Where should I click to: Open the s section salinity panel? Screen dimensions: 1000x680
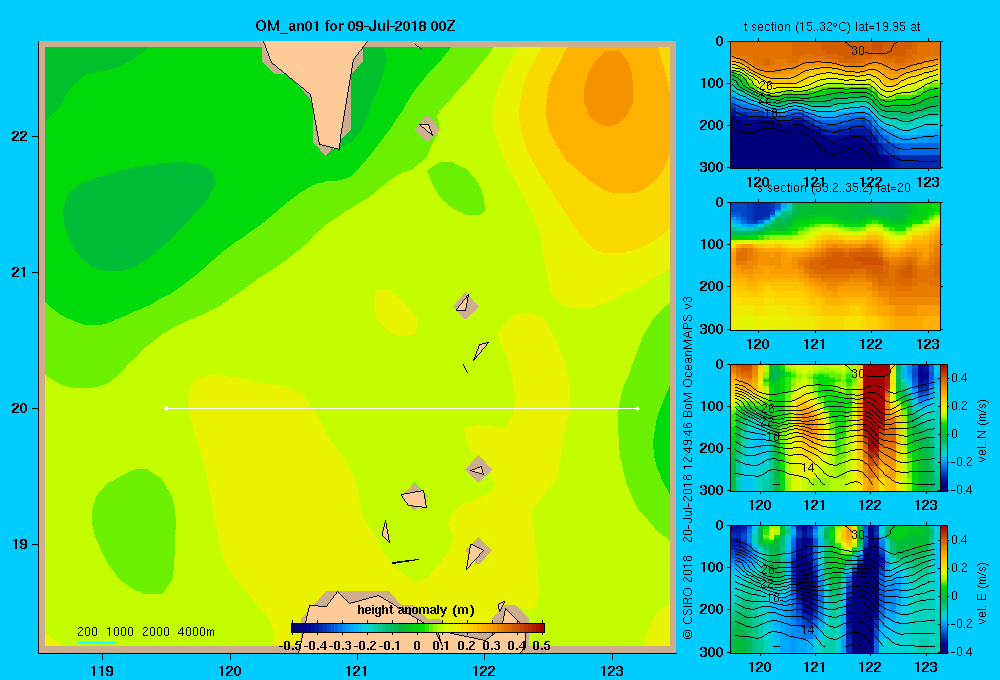pos(835,266)
